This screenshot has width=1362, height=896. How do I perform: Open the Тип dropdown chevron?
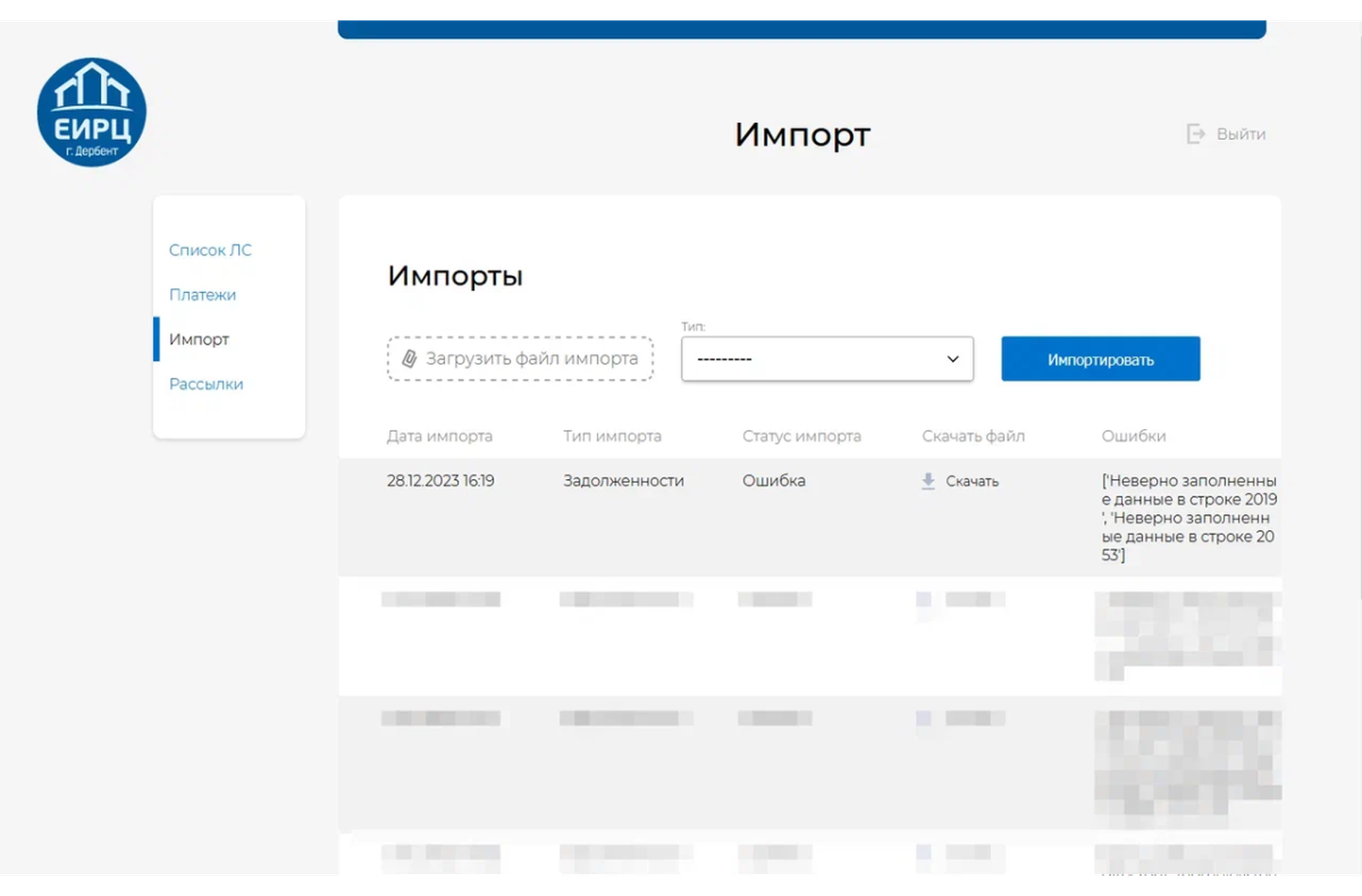click(x=953, y=359)
